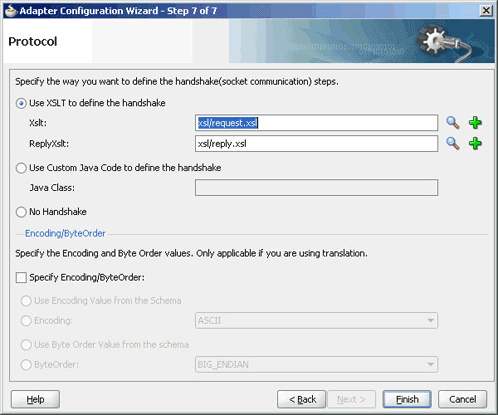Click the ReplyXslt text field
This screenshot has height=415, width=498.
pos(316,144)
